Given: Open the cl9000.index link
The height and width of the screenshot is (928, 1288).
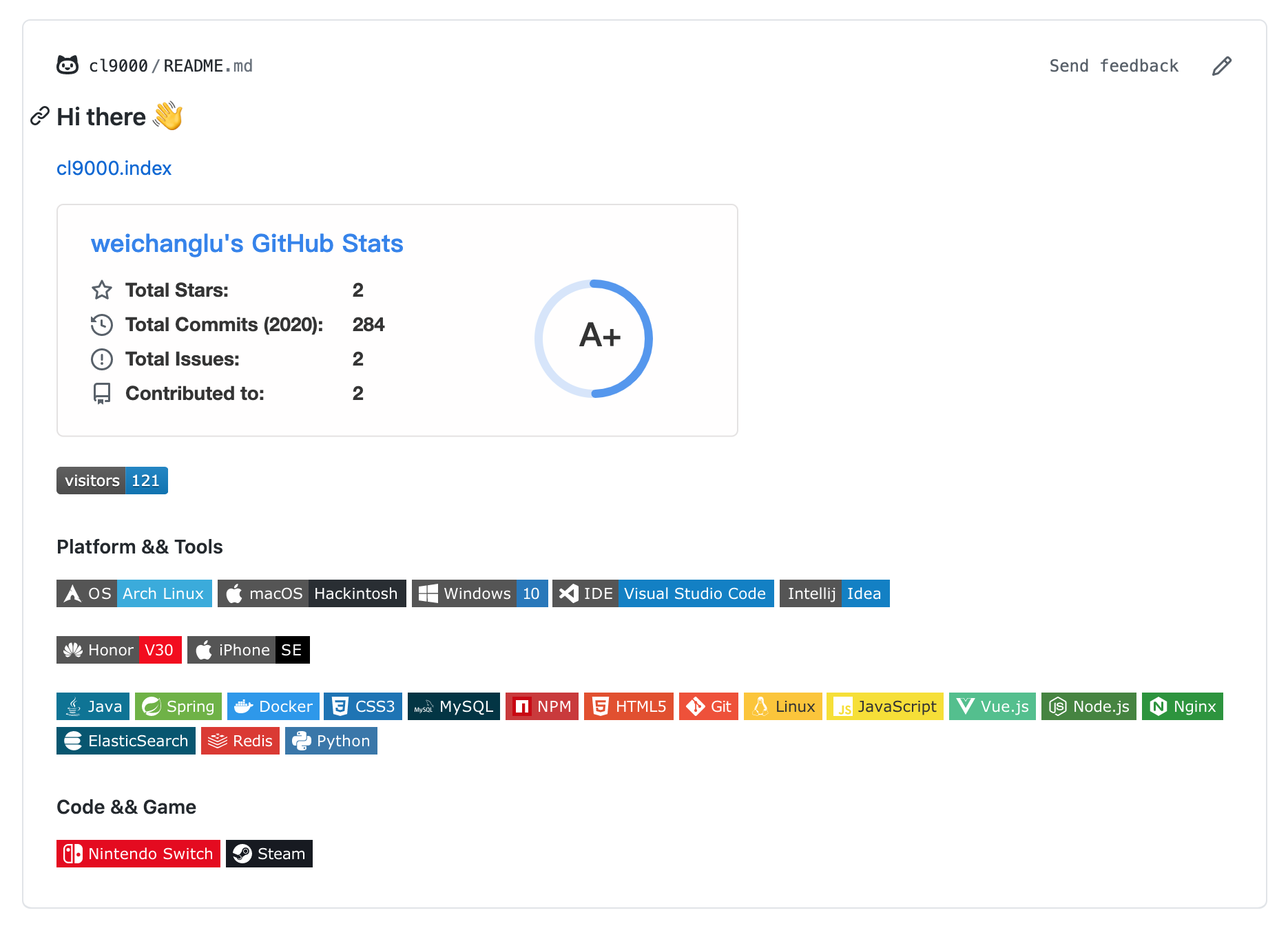Looking at the screenshot, I should pos(114,168).
